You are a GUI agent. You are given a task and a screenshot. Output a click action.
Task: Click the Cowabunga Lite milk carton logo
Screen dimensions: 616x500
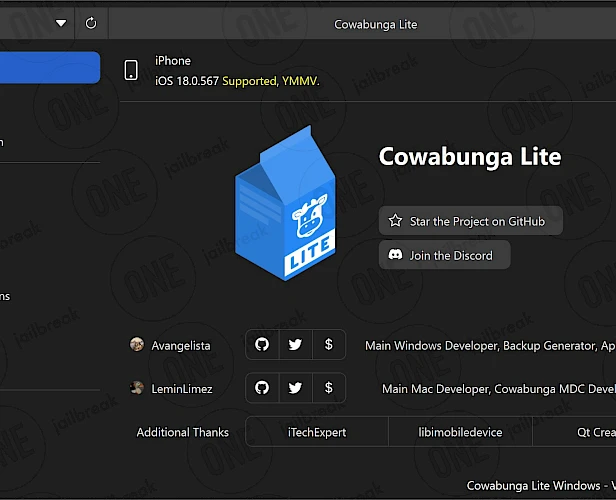click(285, 203)
